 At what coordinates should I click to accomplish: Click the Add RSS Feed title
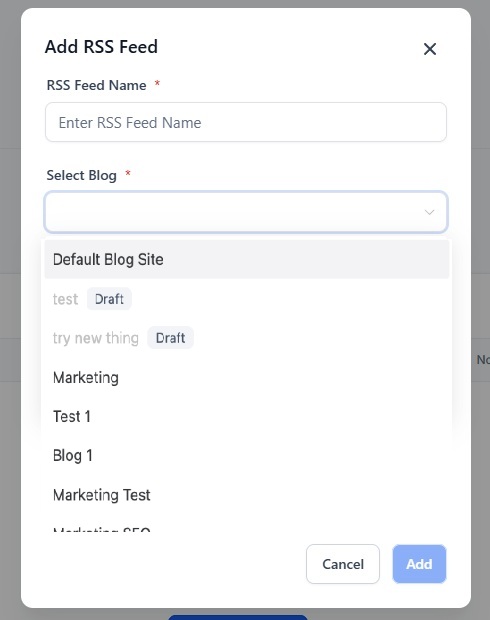[101, 47]
